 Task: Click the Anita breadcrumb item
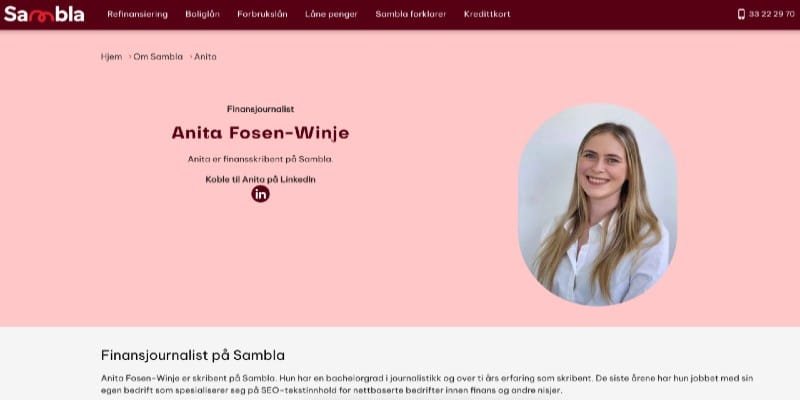(205, 57)
